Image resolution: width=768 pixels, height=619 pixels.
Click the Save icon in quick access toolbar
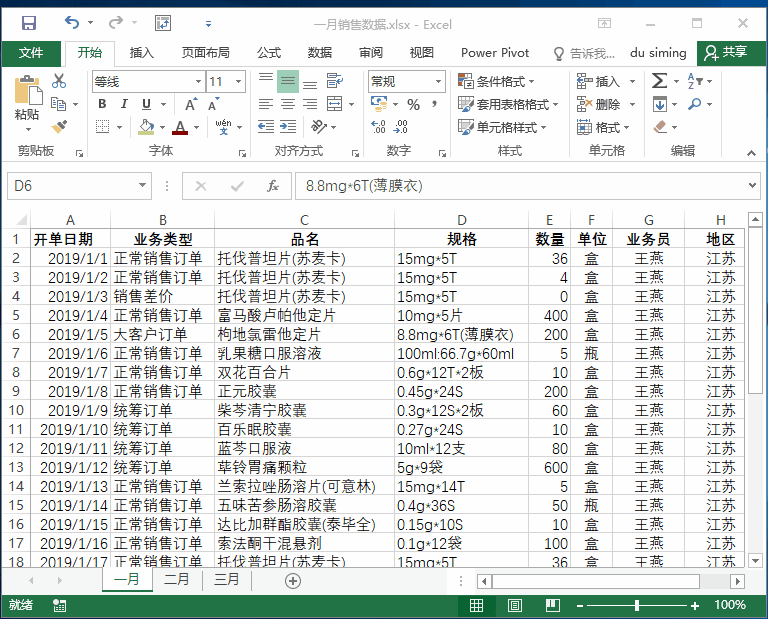[29, 23]
